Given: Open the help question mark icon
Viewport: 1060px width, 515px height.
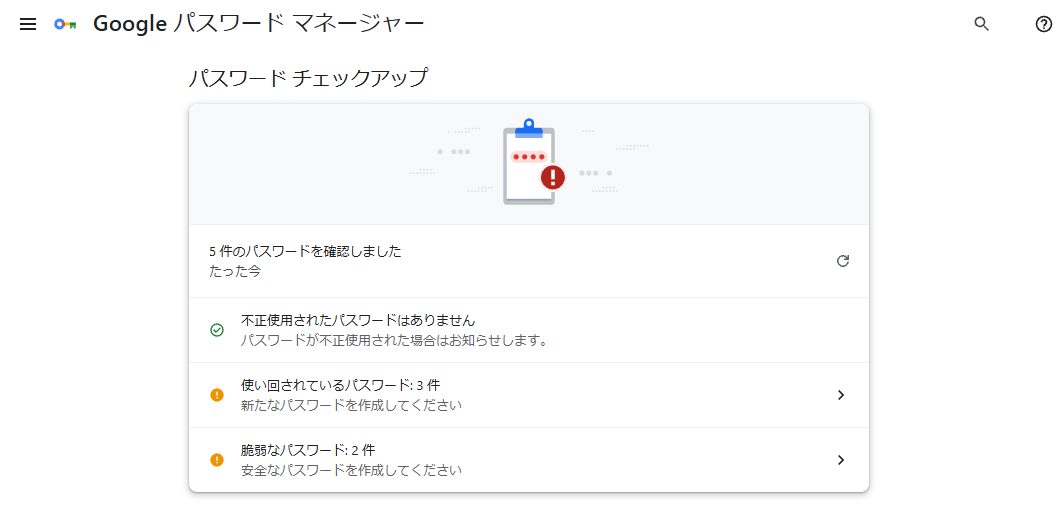Looking at the screenshot, I should point(1043,24).
